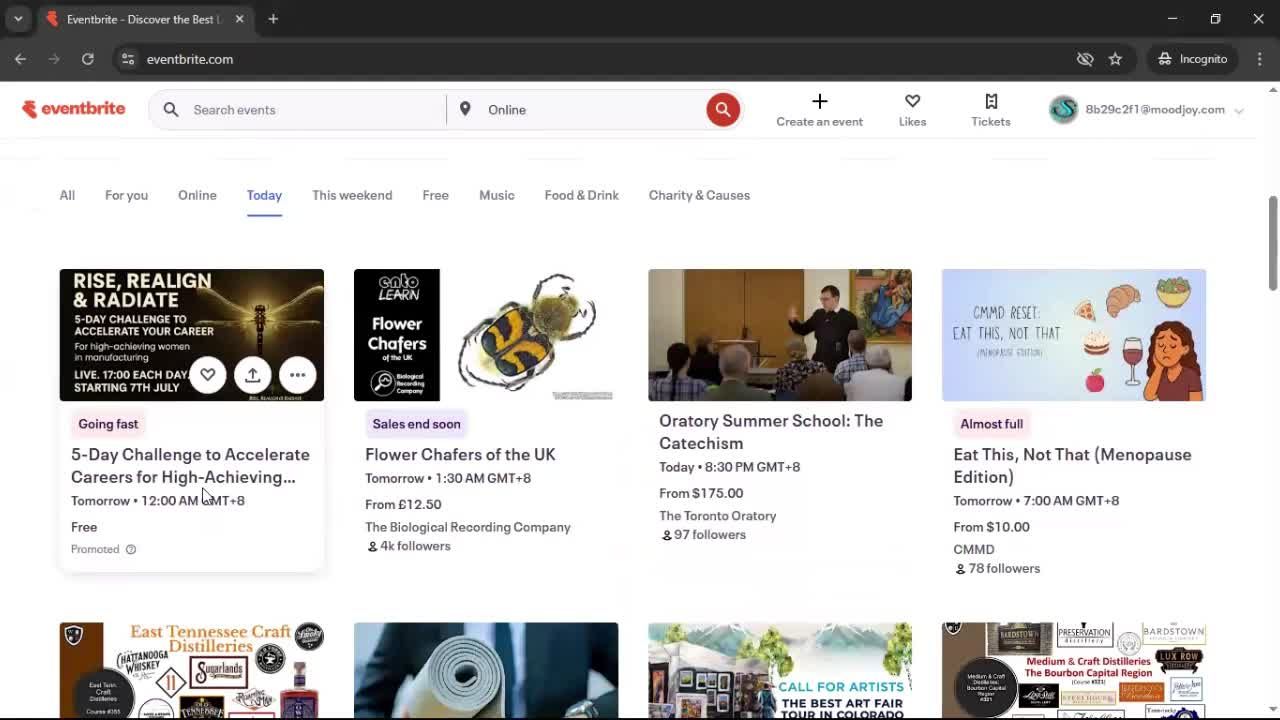
Task: Select the Food & Drink tab
Action: point(581,195)
